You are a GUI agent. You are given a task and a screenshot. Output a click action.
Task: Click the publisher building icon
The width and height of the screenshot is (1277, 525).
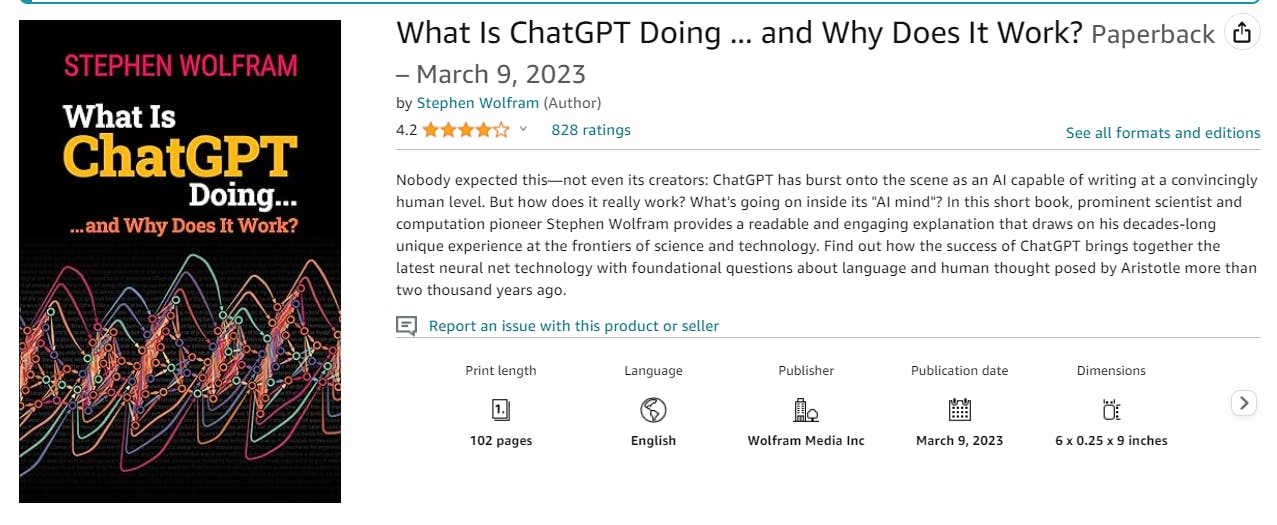click(x=806, y=409)
